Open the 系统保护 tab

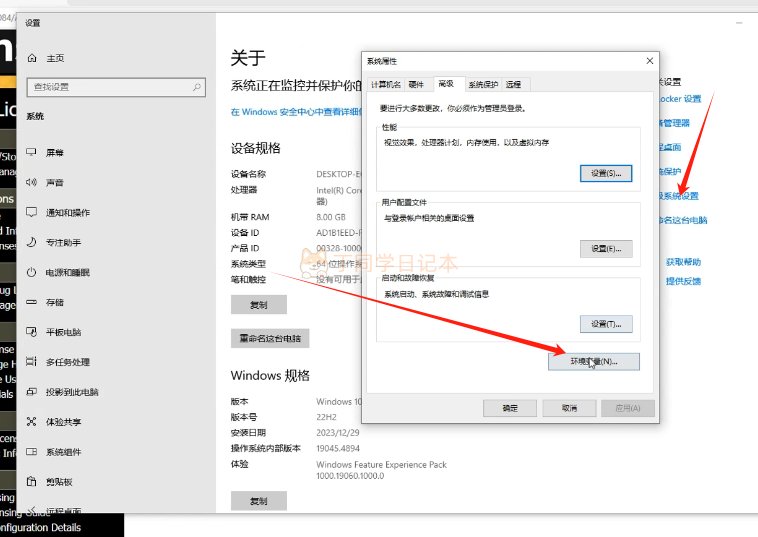[483, 85]
